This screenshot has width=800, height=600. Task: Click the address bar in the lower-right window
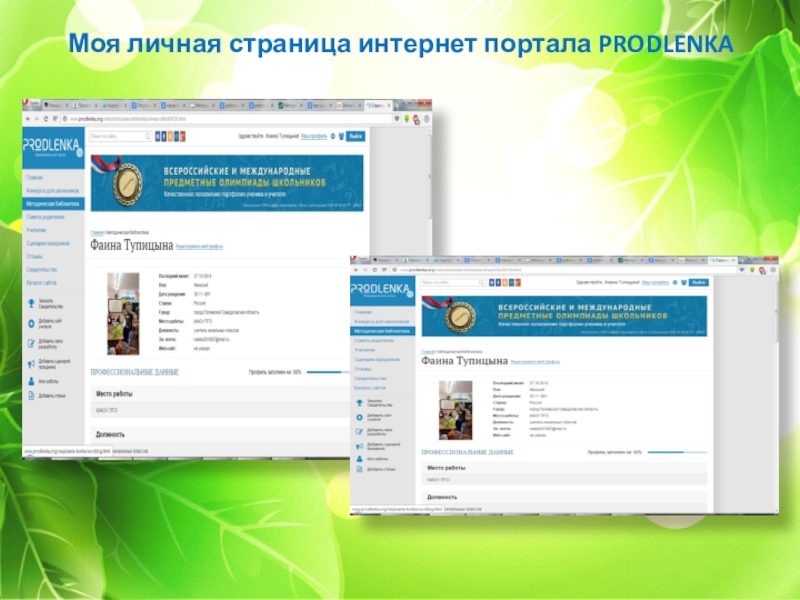[564, 270]
